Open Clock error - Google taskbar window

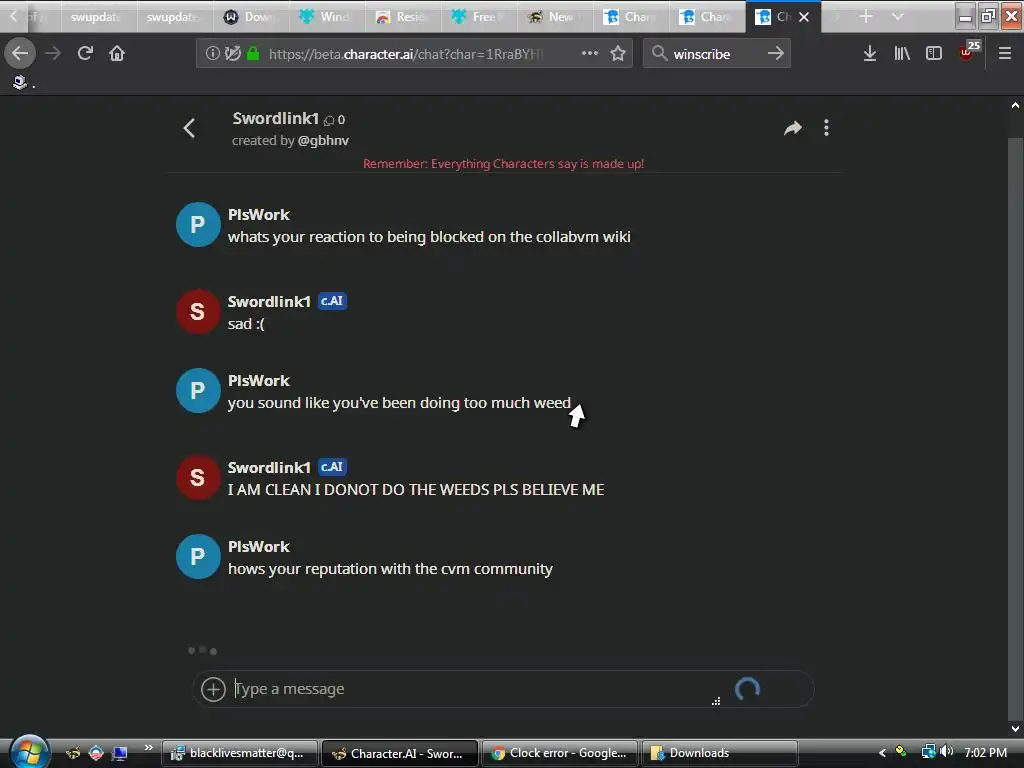point(560,753)
